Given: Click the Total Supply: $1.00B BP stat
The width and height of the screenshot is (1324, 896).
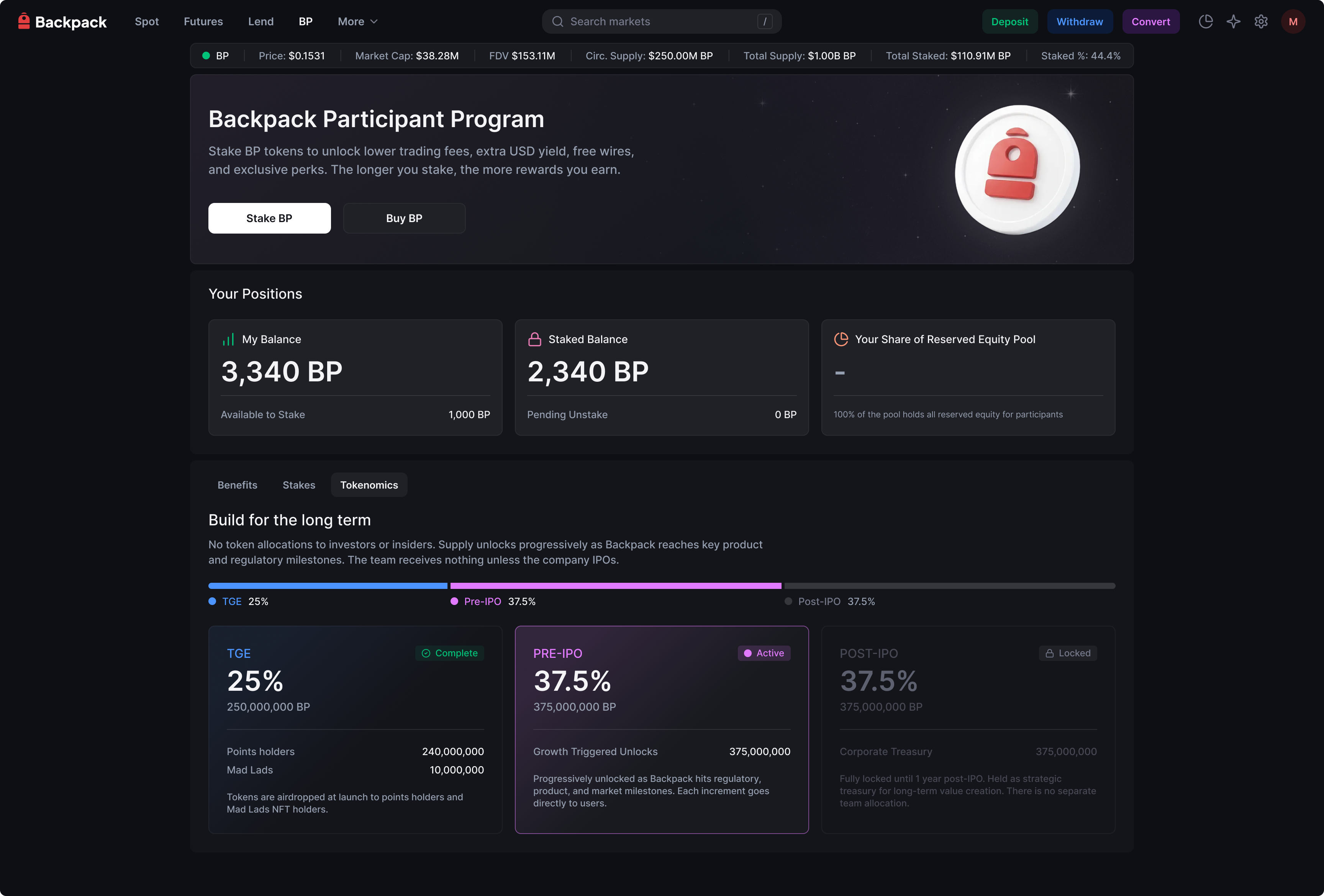Looking at the screenshot, I should [799, 56].
